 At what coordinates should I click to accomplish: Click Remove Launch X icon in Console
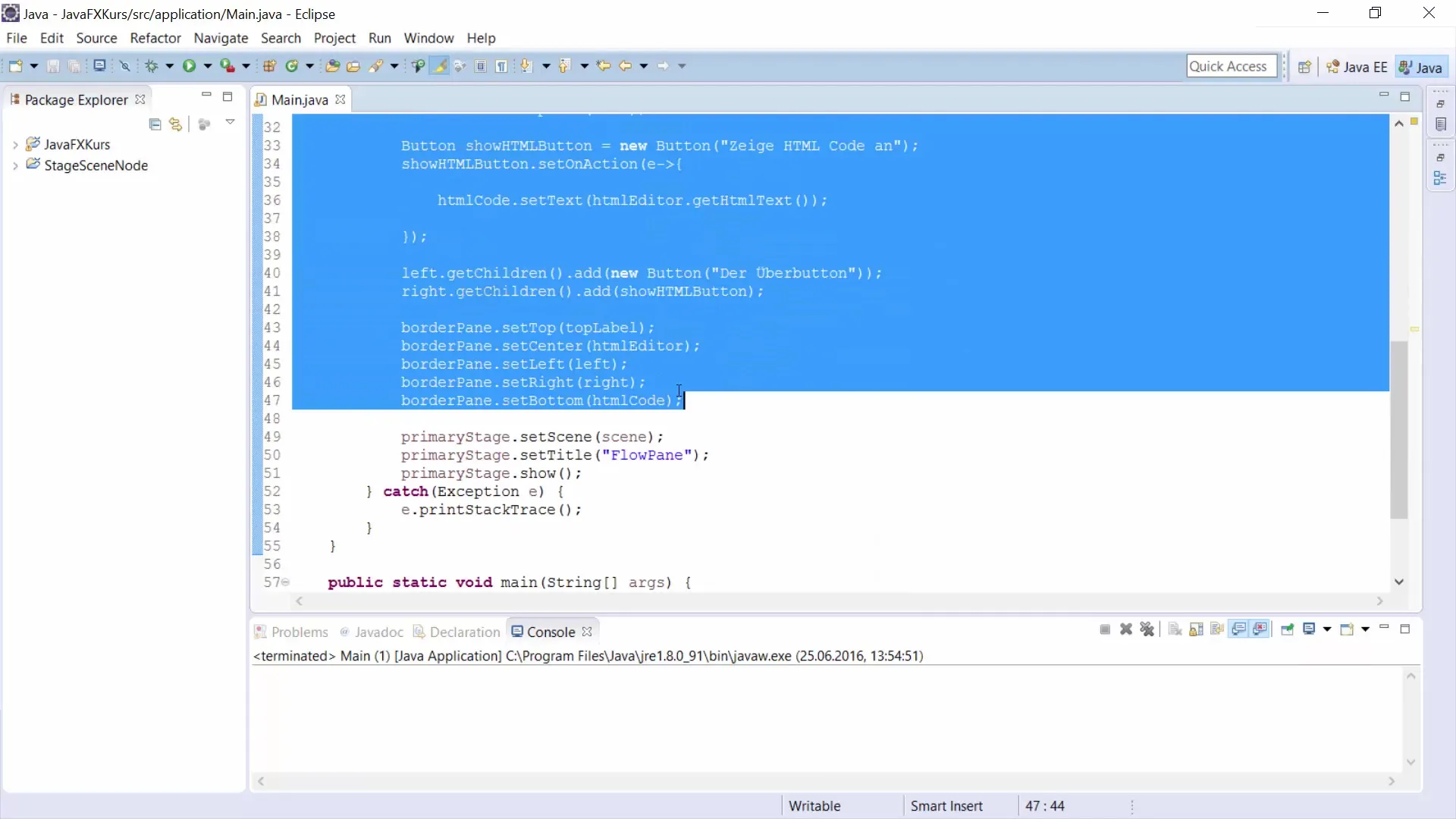click(1126, 629)
